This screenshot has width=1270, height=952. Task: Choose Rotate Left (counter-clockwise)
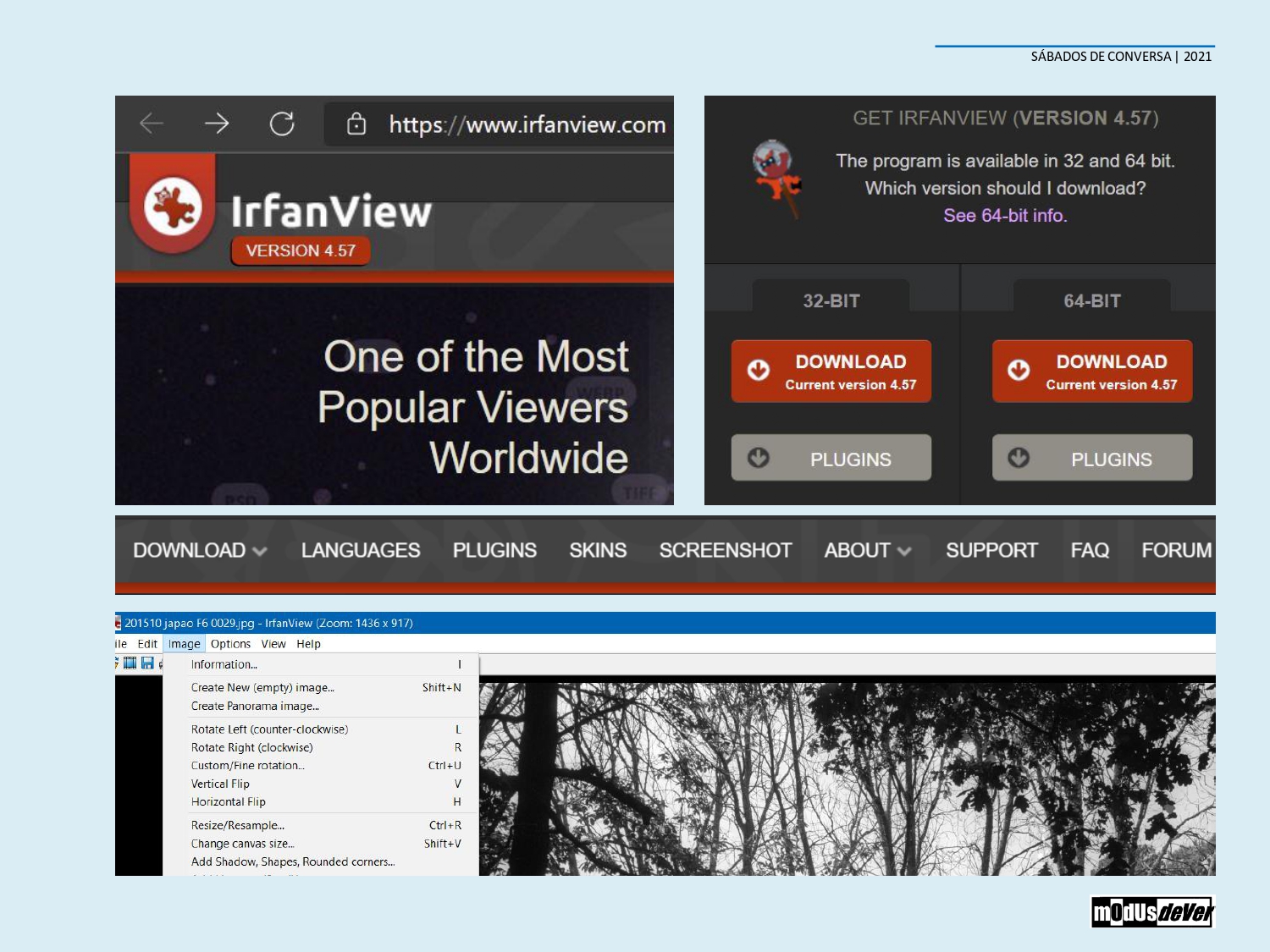pos(269,729)
